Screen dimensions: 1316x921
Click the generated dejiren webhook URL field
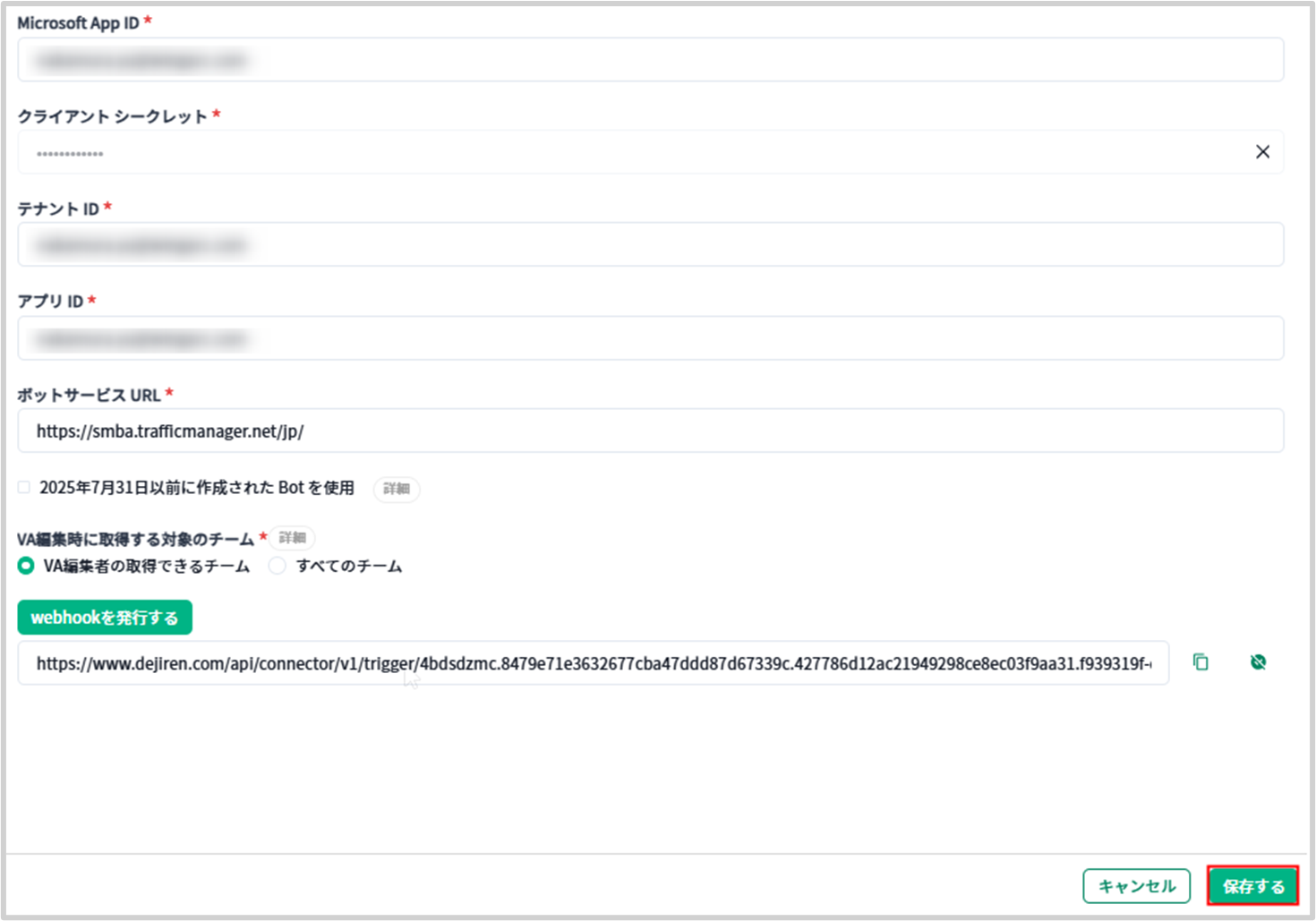(x=593, y=663)
